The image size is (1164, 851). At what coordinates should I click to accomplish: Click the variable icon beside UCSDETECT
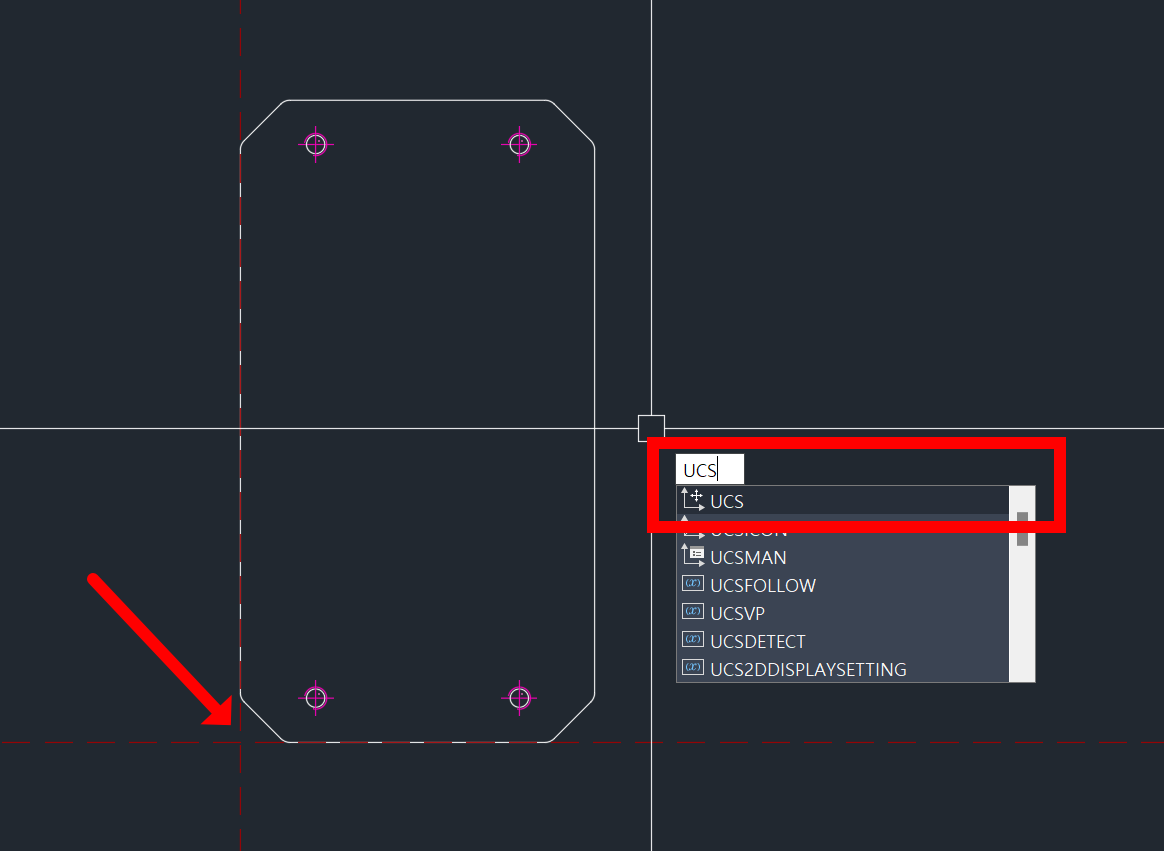pos(693,639)
